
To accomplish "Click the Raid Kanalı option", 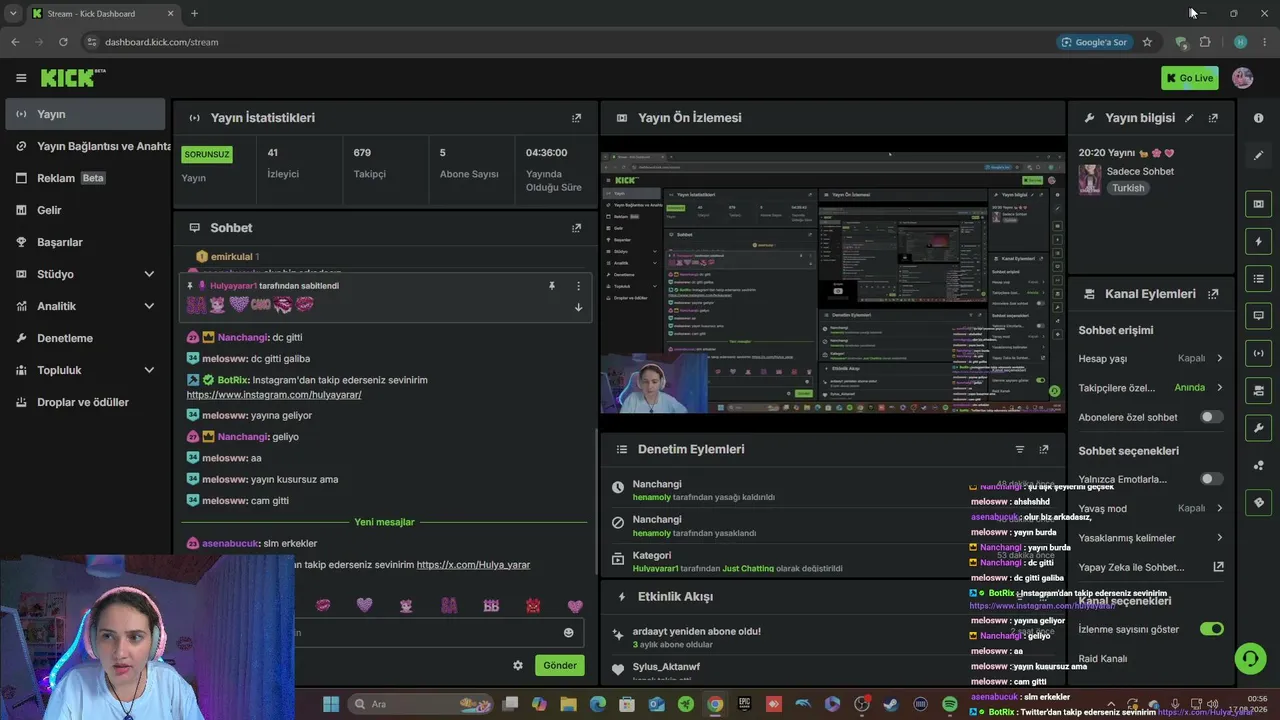I will [1103, 659].
